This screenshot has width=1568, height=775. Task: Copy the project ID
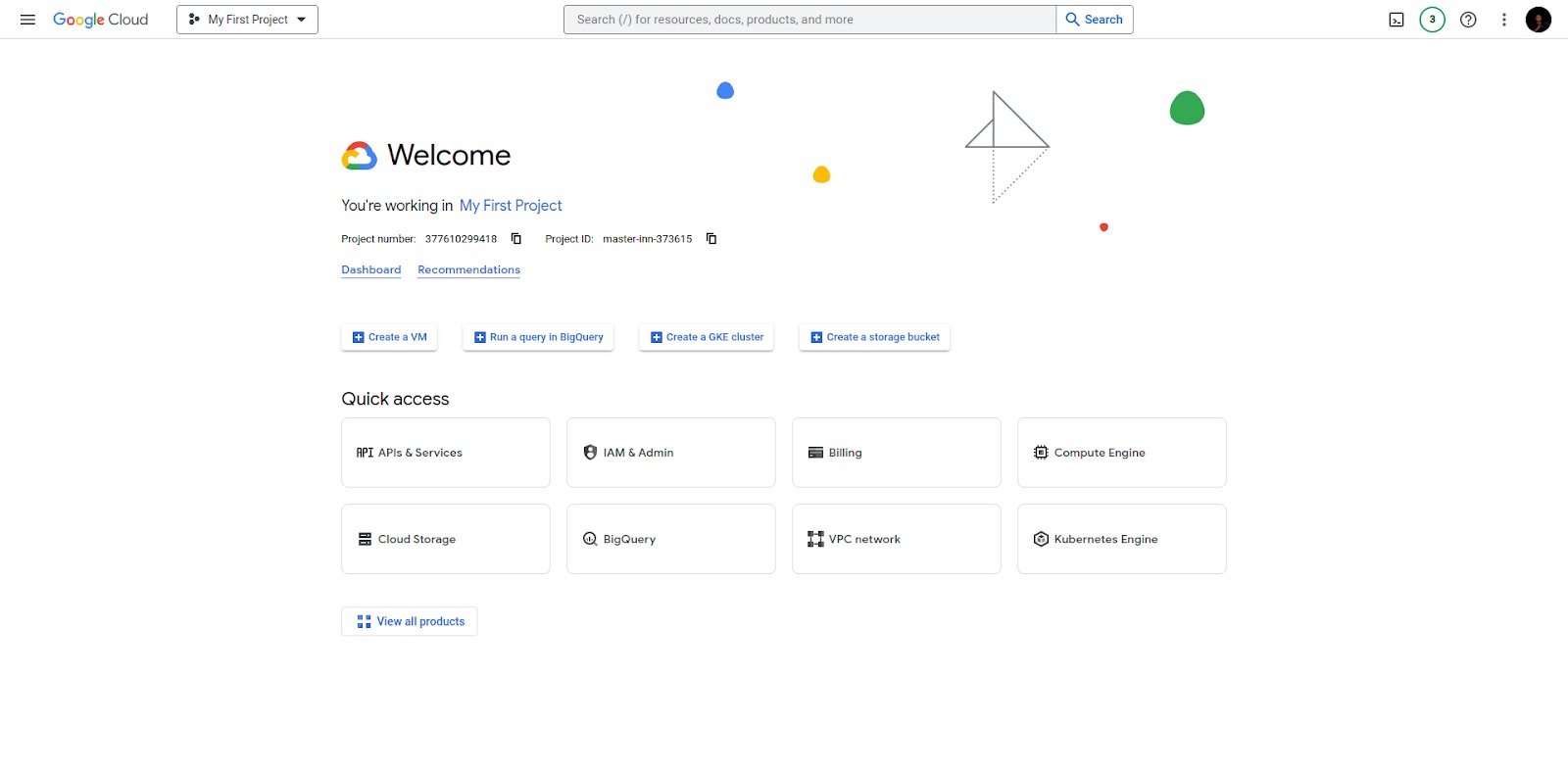pos(711,239)
